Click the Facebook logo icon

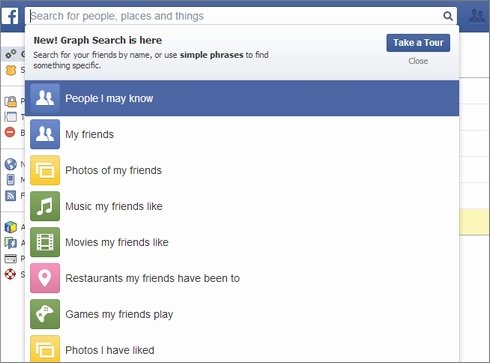(x=10, y=16)
